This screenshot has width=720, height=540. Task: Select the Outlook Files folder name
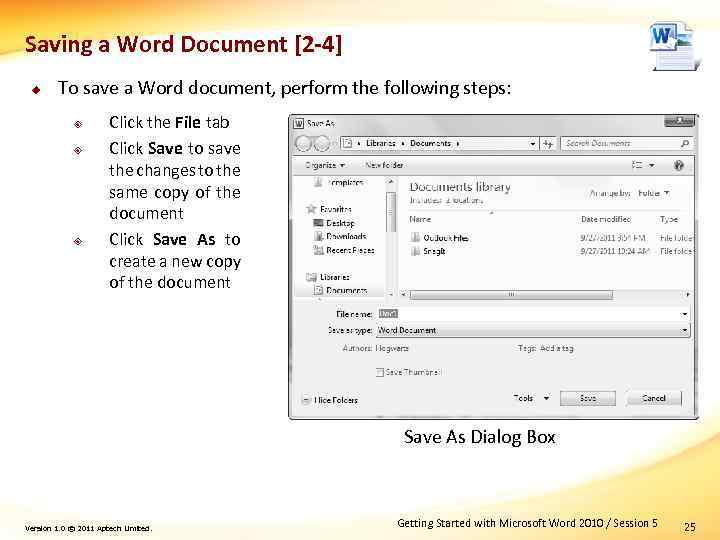coord(445,238)
